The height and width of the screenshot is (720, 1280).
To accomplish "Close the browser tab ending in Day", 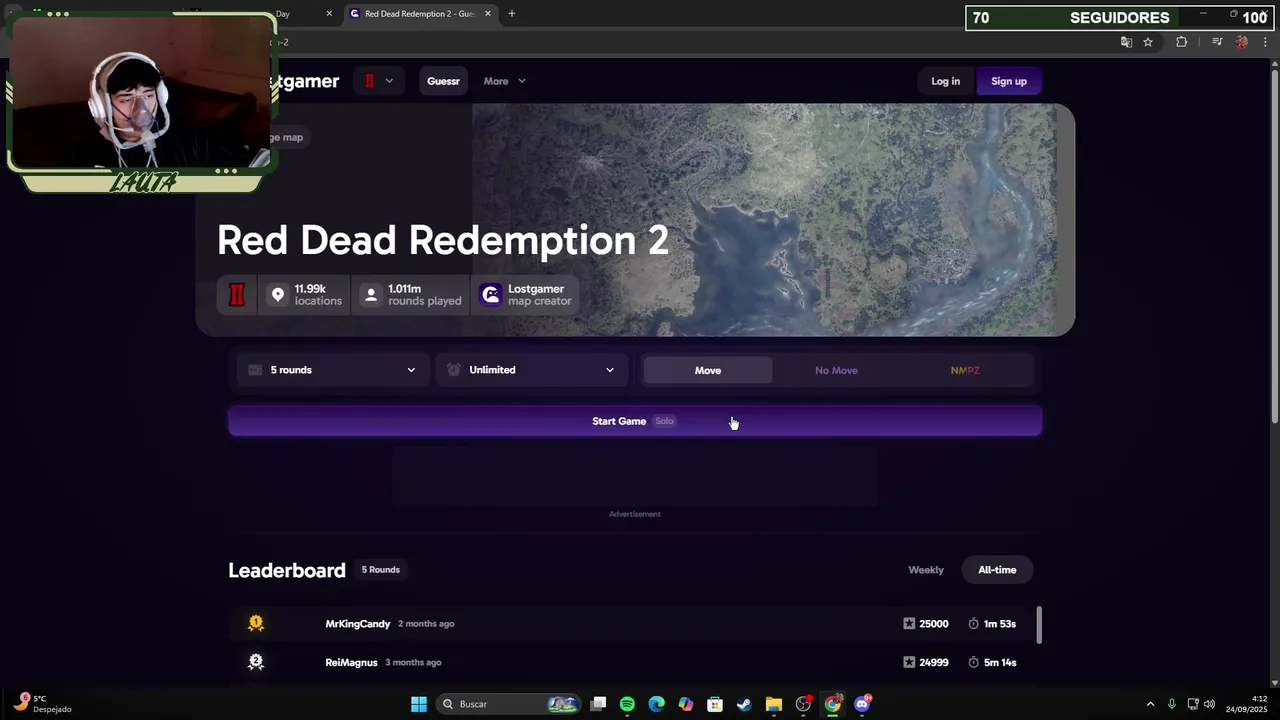I will point(329,14).
